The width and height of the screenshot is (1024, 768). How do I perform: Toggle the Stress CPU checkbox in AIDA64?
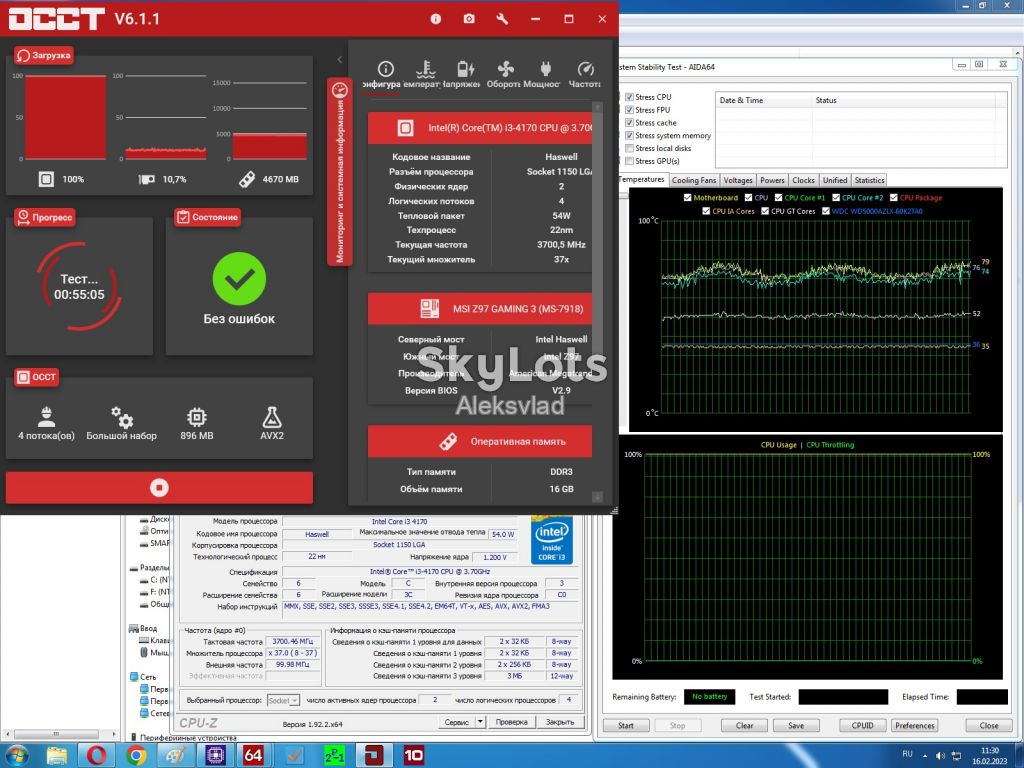630,97
